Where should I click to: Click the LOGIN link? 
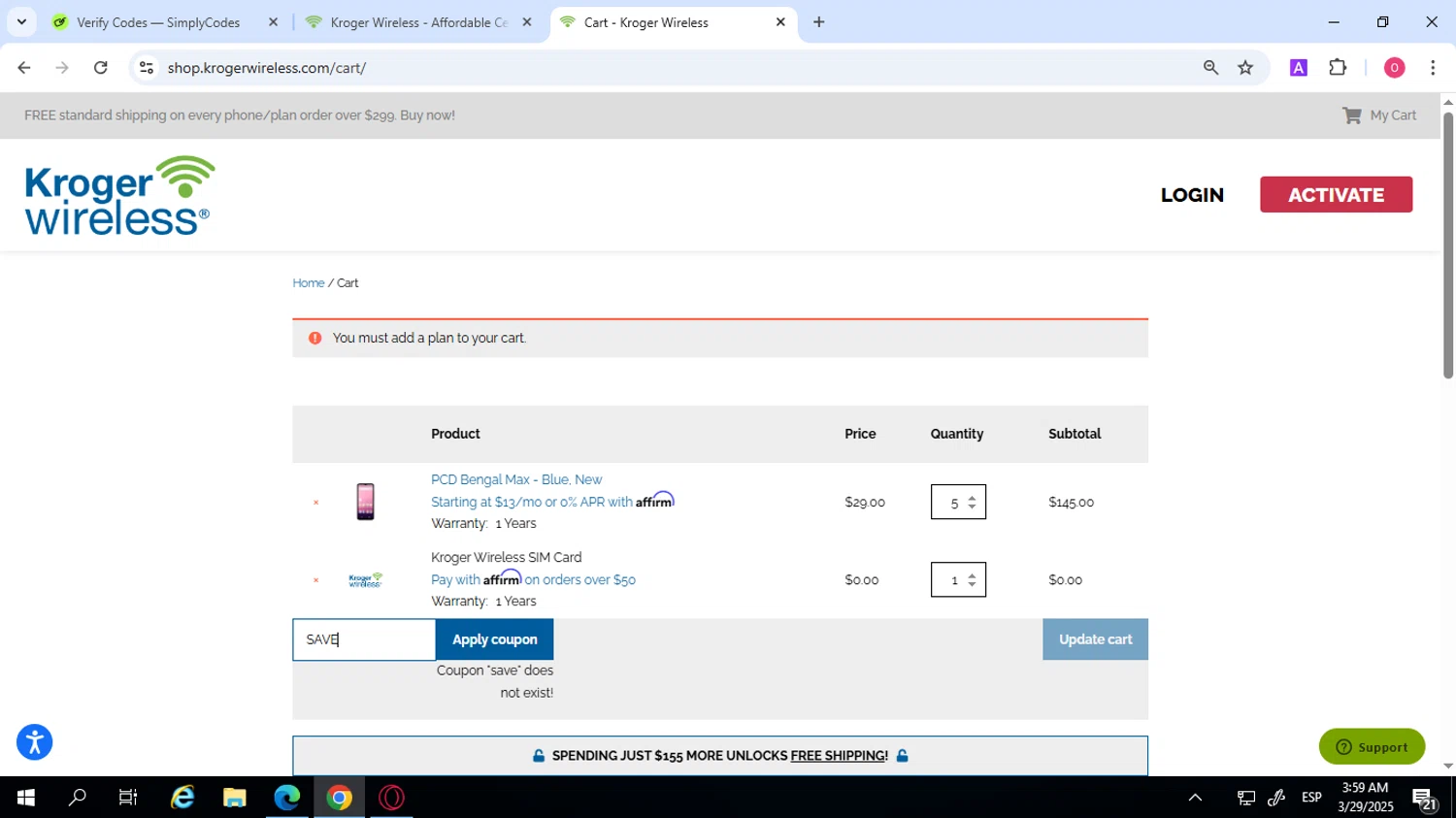(x=1192, y=195)
